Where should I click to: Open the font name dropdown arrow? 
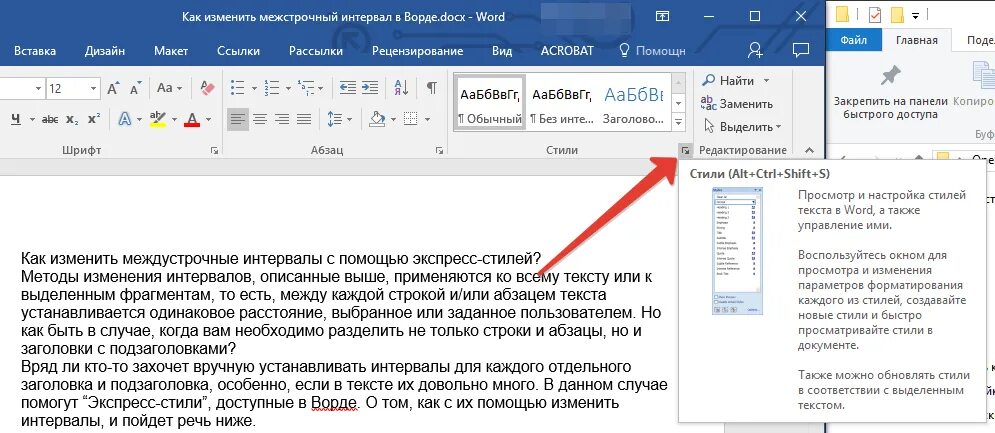(38, 88)
